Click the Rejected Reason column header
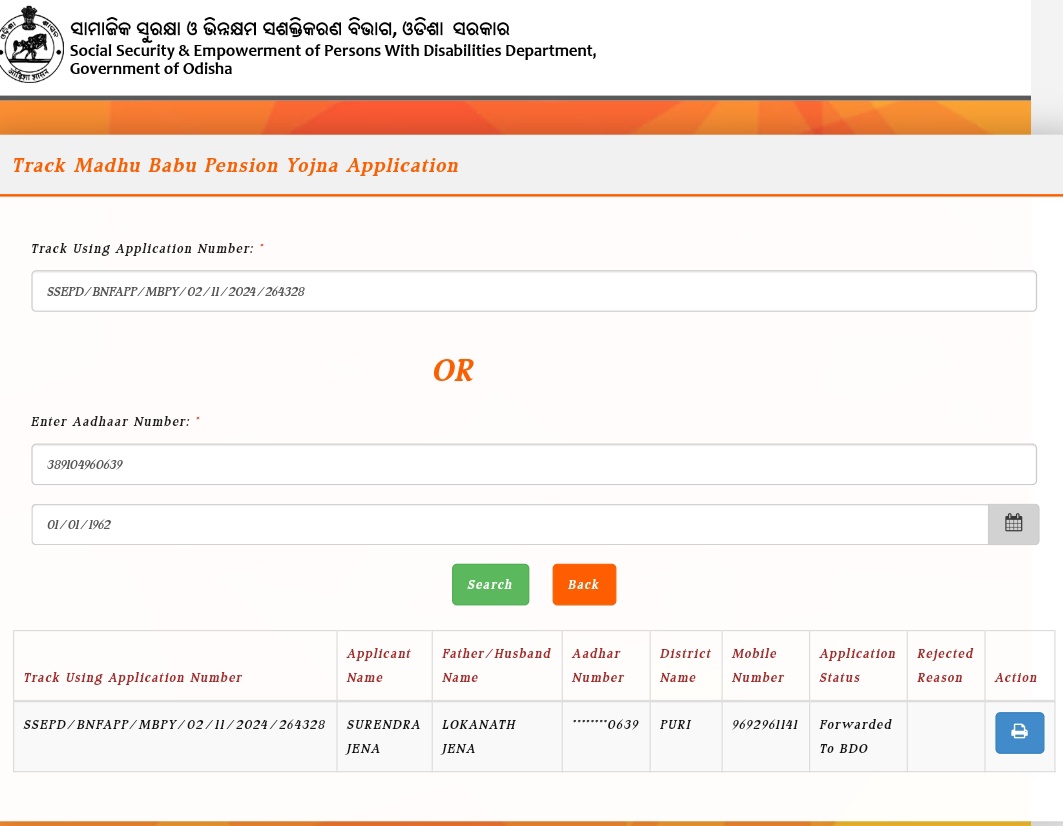1063x826 pixels. click(945, 665)
